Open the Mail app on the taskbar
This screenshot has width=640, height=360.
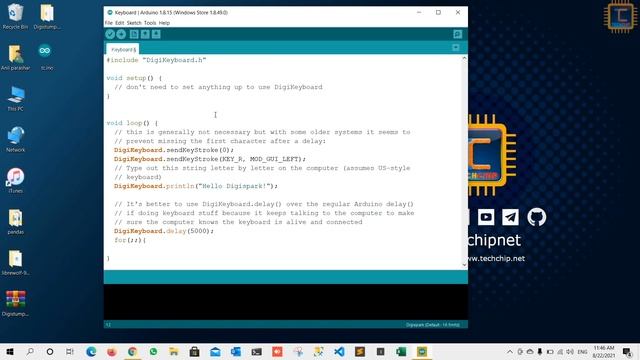point(215,351)
